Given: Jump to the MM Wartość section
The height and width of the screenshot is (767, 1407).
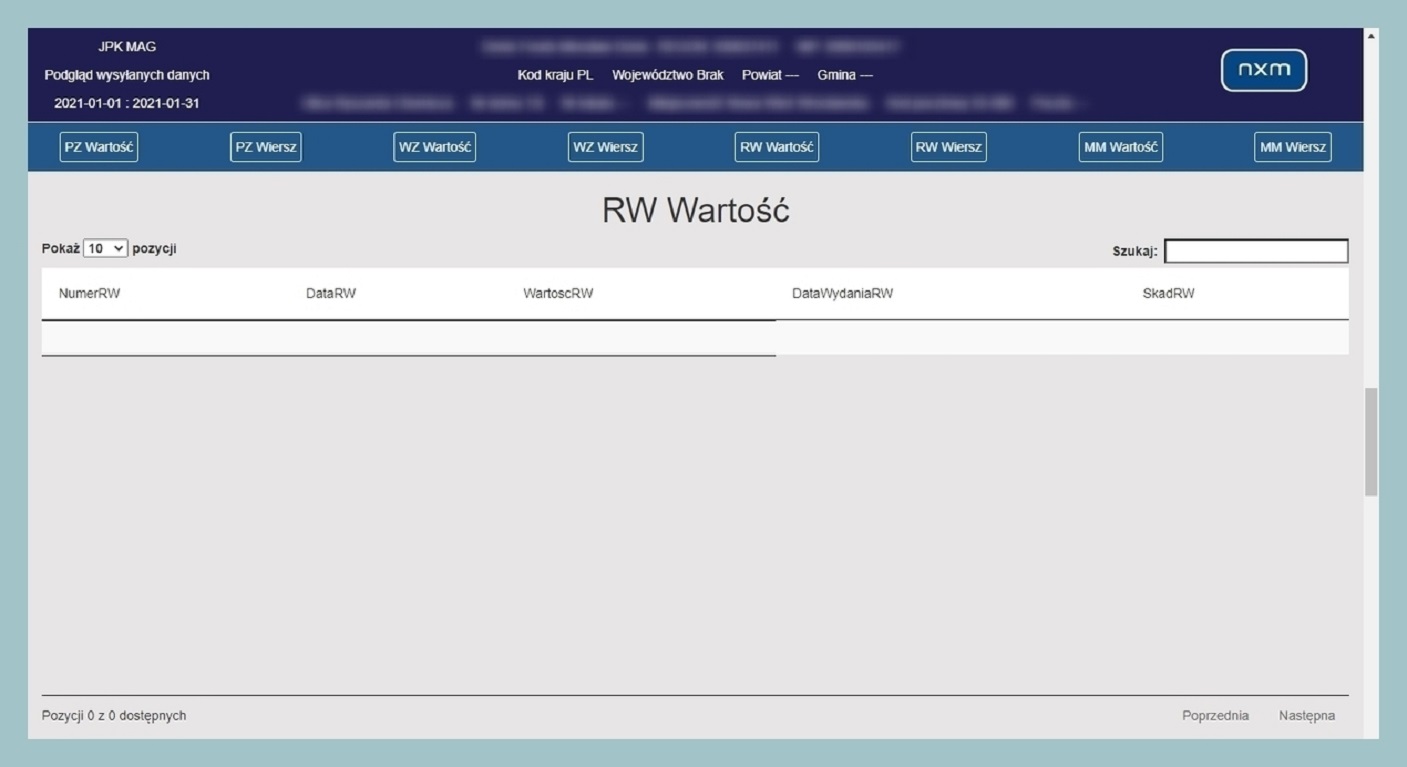Looking at the screenshot, I should 1120,147.
